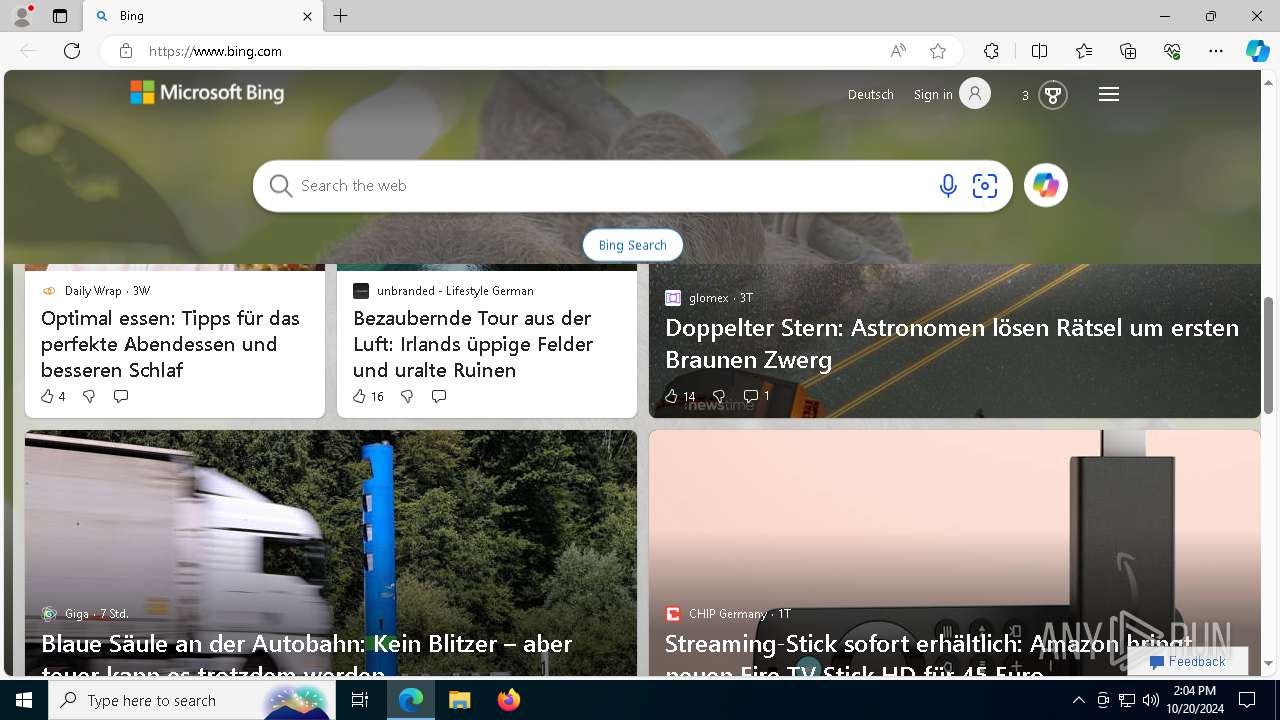
Task: Switch language to Deutsch
Action: [x=870, y=94]
